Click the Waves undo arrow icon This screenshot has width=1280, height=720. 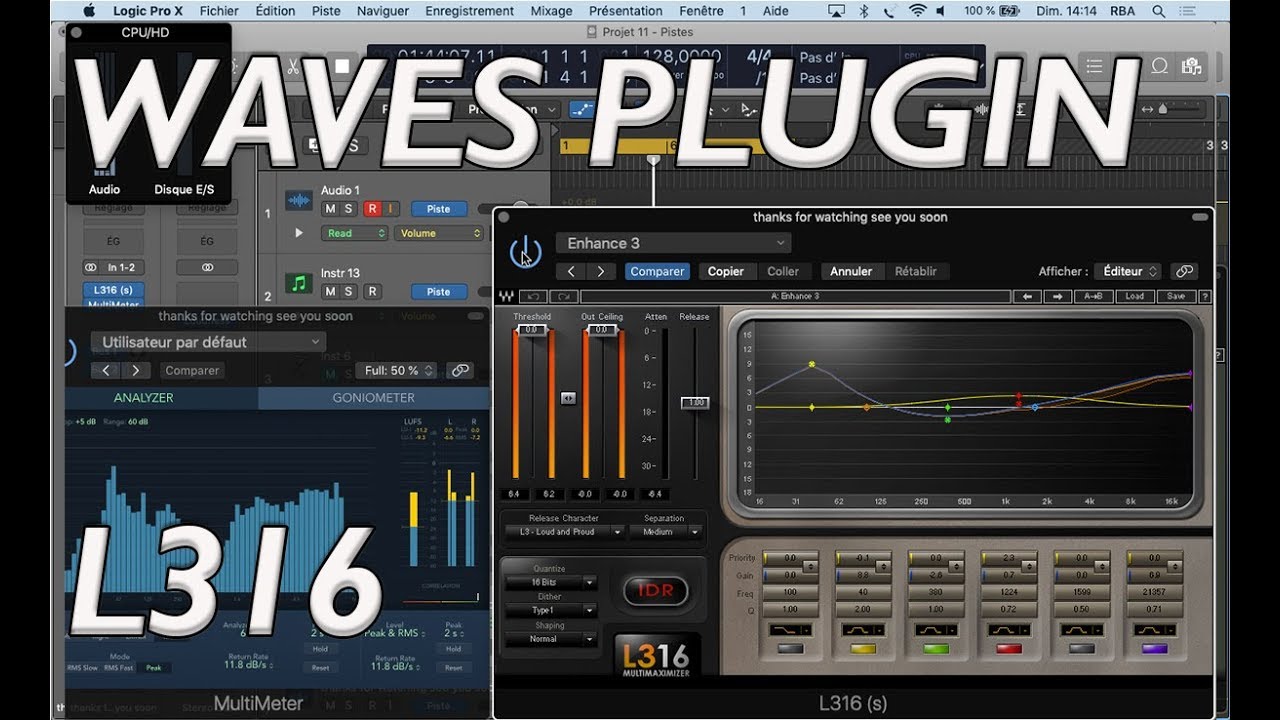(x=533, y=296)
